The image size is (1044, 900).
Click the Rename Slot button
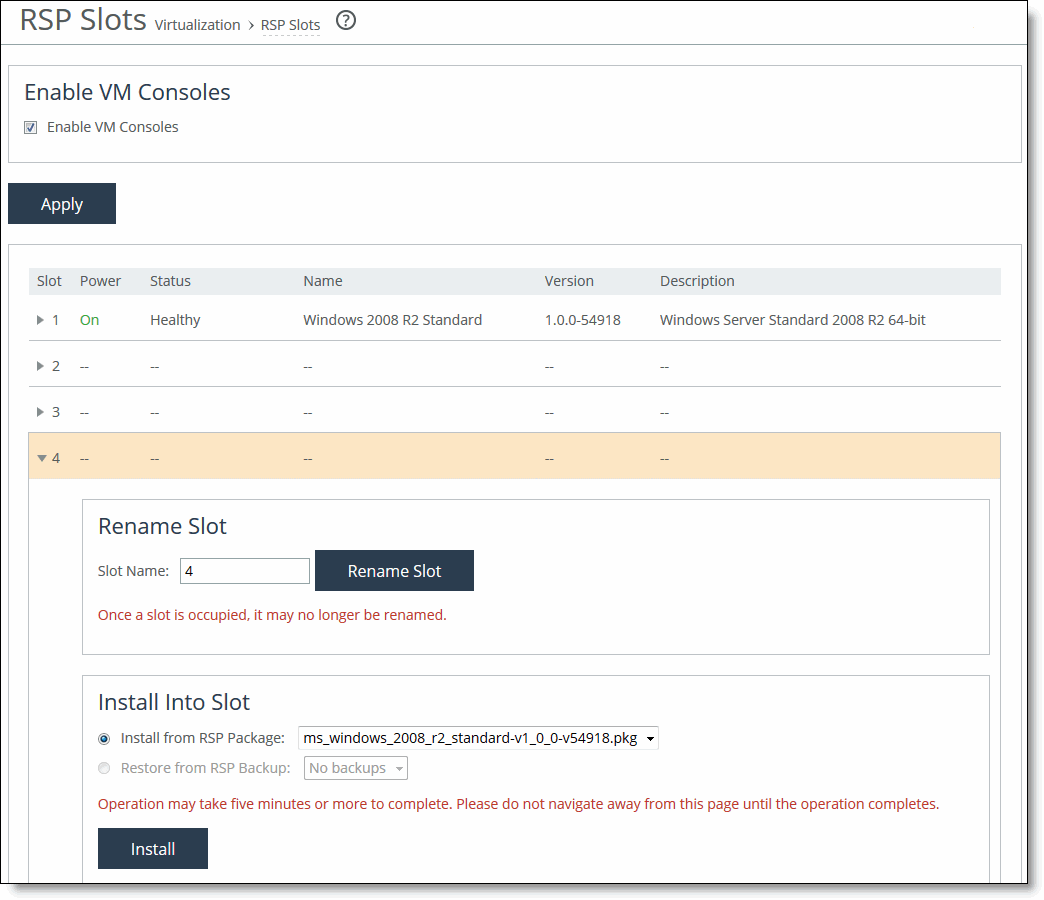(394, 571)
